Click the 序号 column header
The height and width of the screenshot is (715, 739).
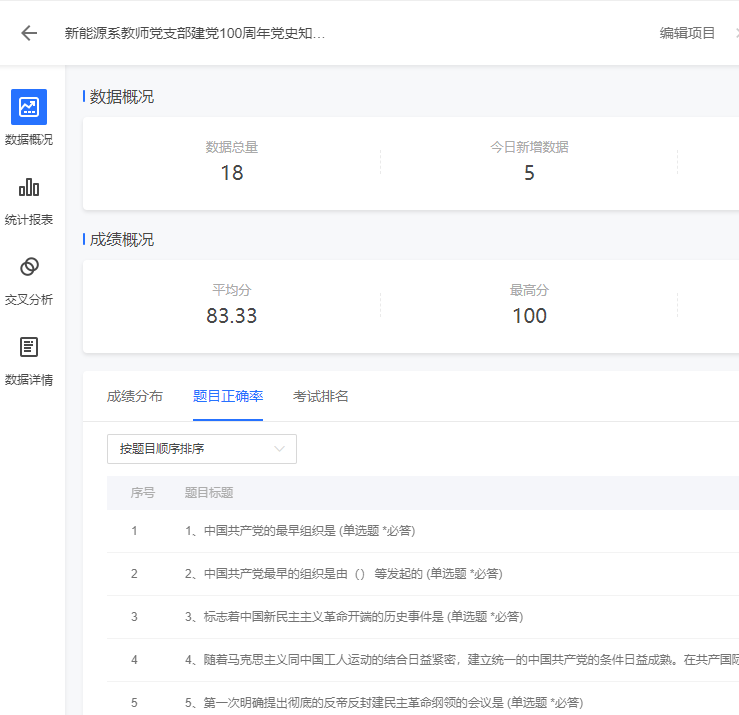pos(143,493)
